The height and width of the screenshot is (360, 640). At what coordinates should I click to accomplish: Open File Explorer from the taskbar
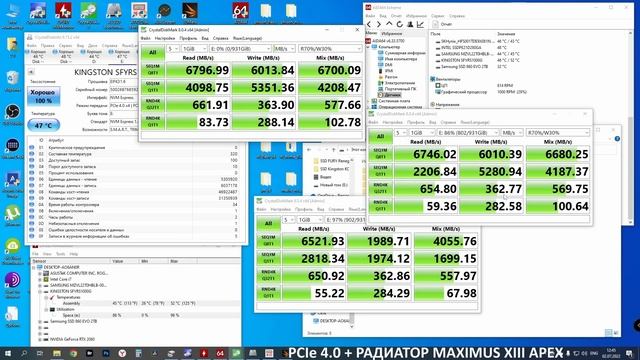[x=57, y=353]
